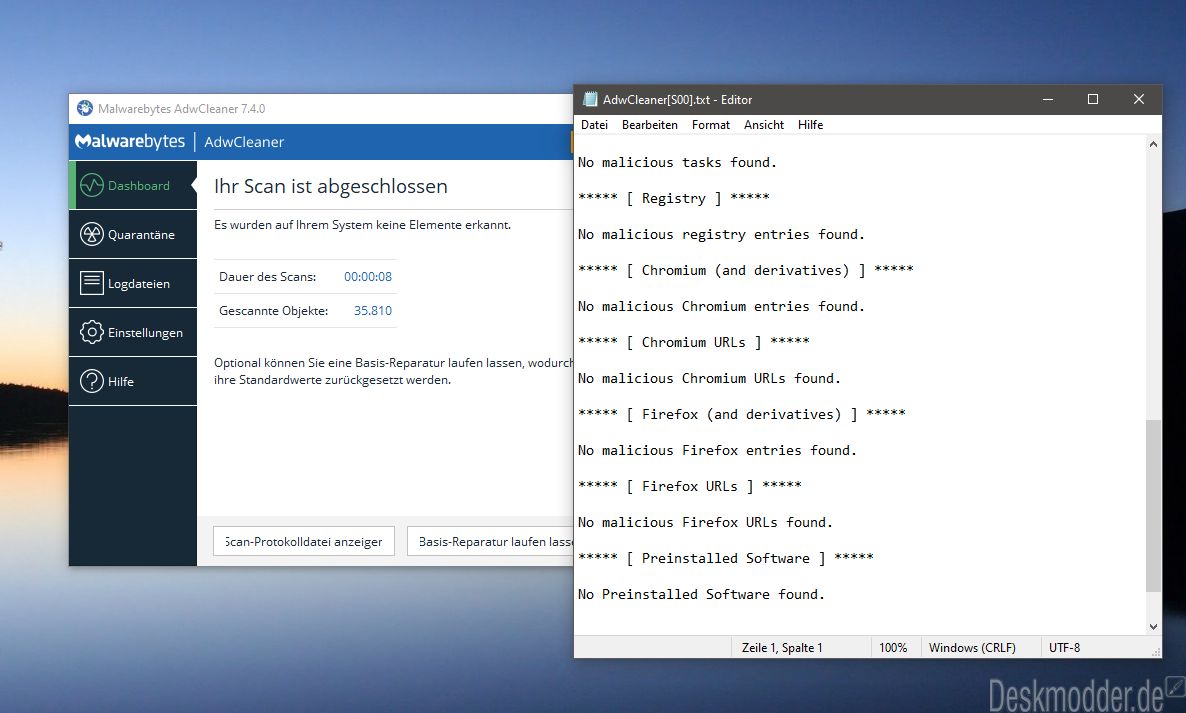The width and height of the screenshot is (1186, 713).
Task: Click the scan duration value 00:00:08
Action: pos(368,277)
